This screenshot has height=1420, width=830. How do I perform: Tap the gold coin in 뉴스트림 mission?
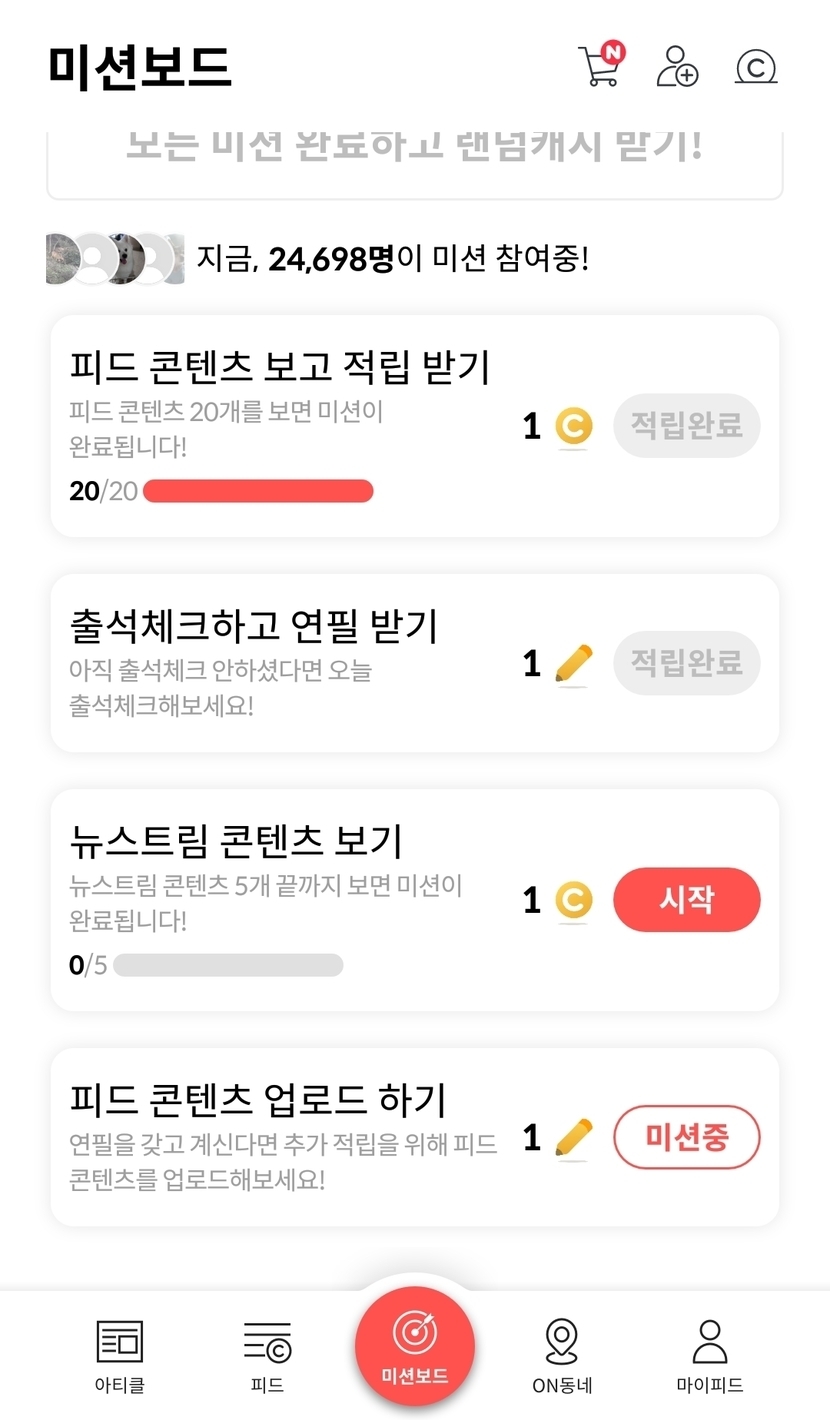(x=573, y=900)
